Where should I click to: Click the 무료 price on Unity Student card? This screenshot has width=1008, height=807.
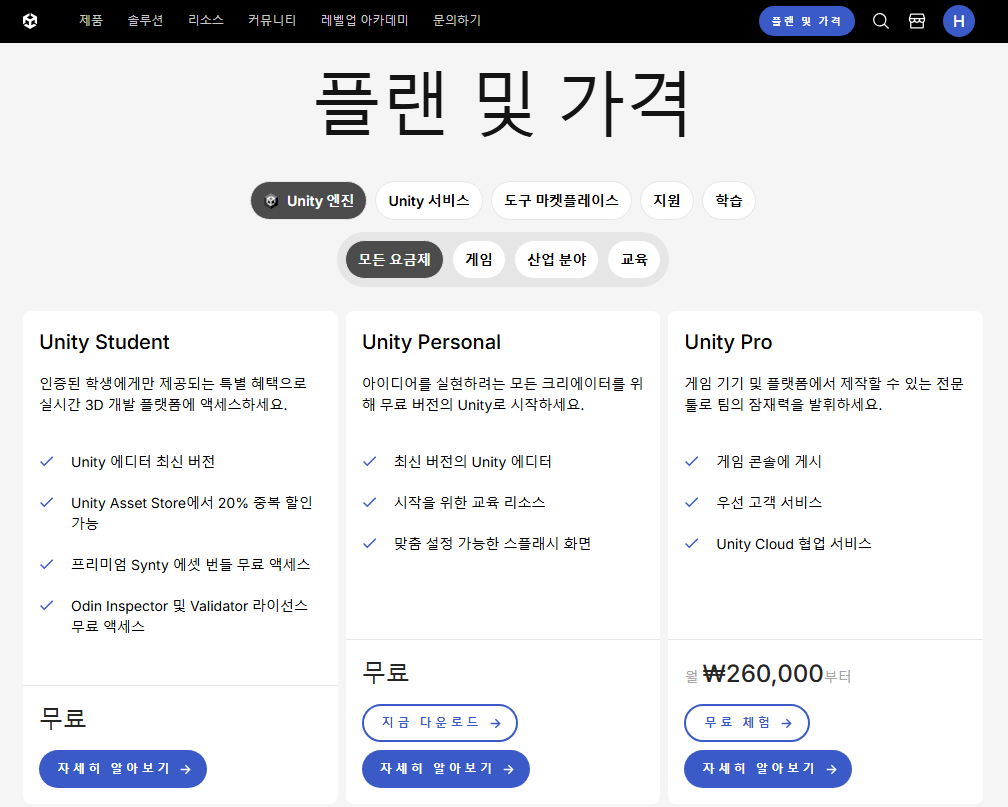[63, 718]
